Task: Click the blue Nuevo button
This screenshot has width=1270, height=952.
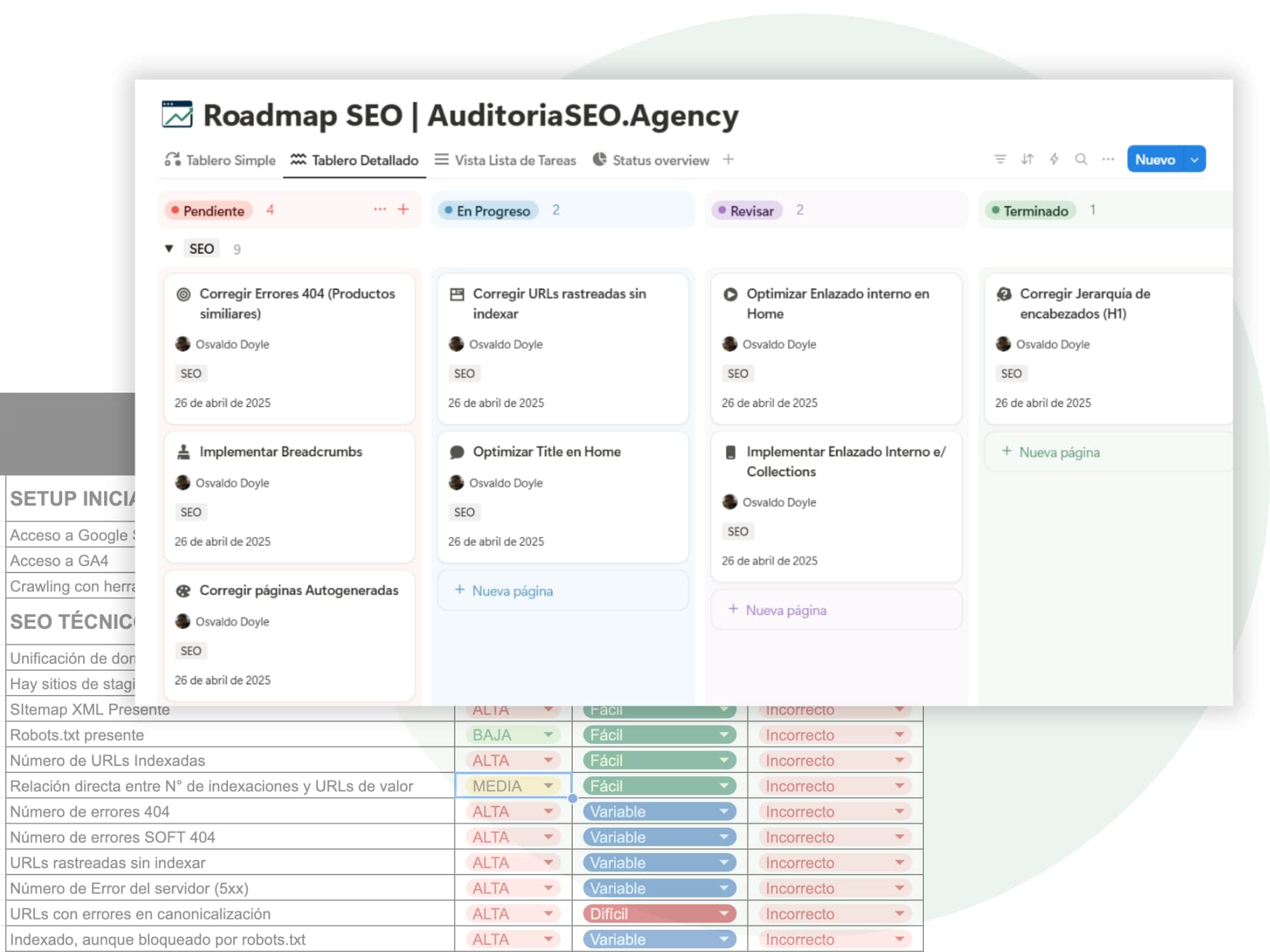Action: 1154,160
